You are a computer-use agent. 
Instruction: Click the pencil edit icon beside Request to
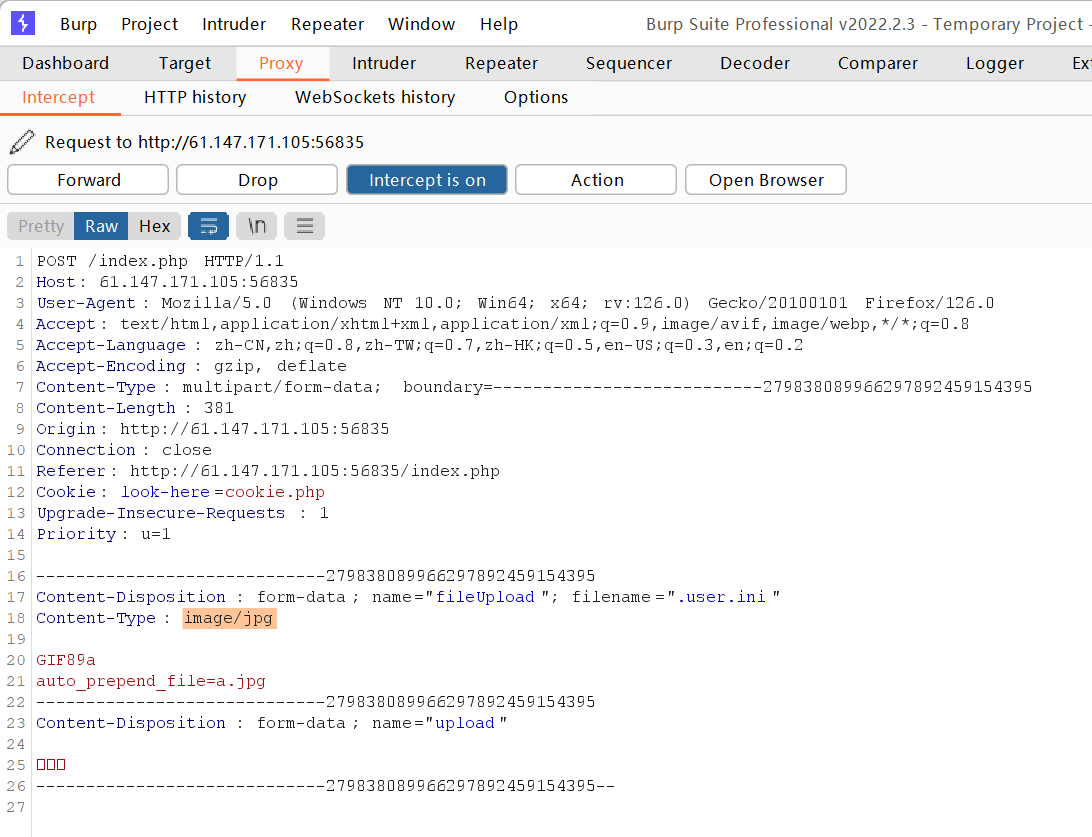click(x=22, y=142)
